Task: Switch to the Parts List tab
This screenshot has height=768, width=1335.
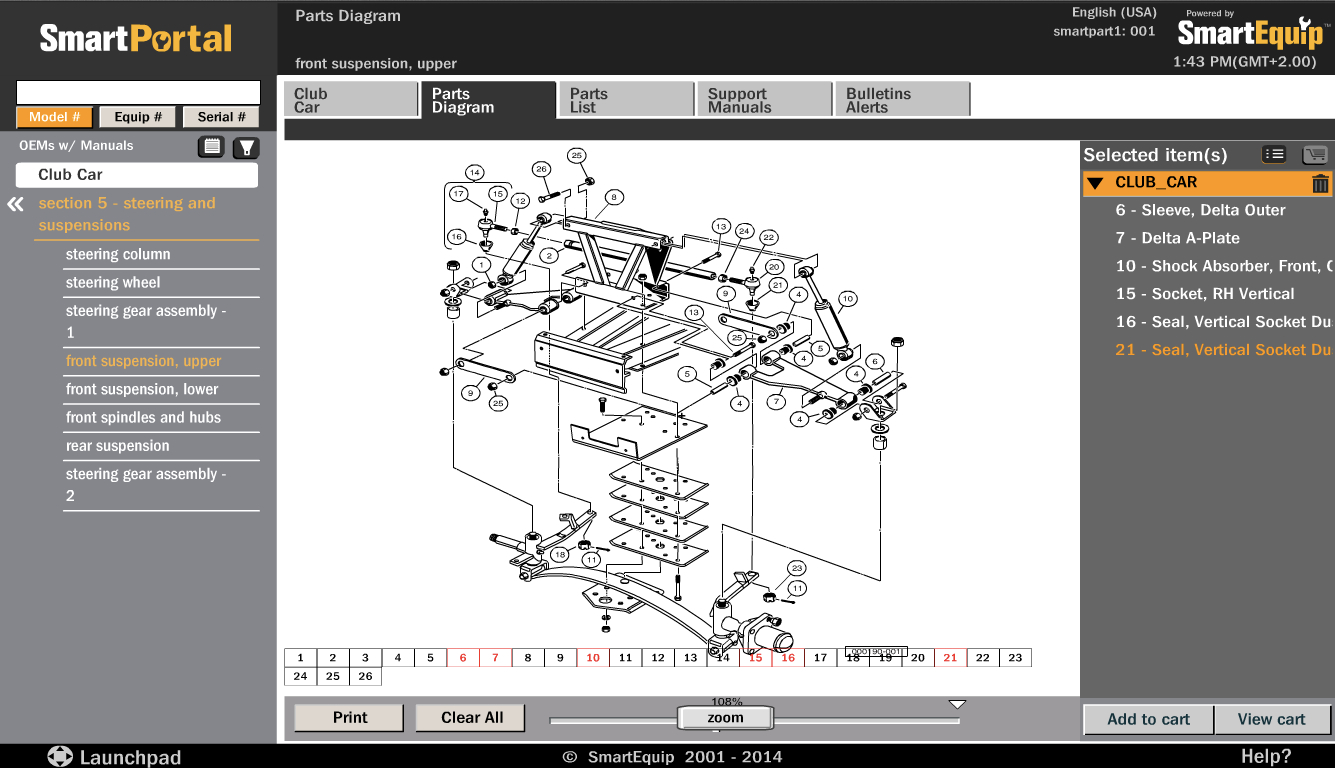Action: (626, 98)
